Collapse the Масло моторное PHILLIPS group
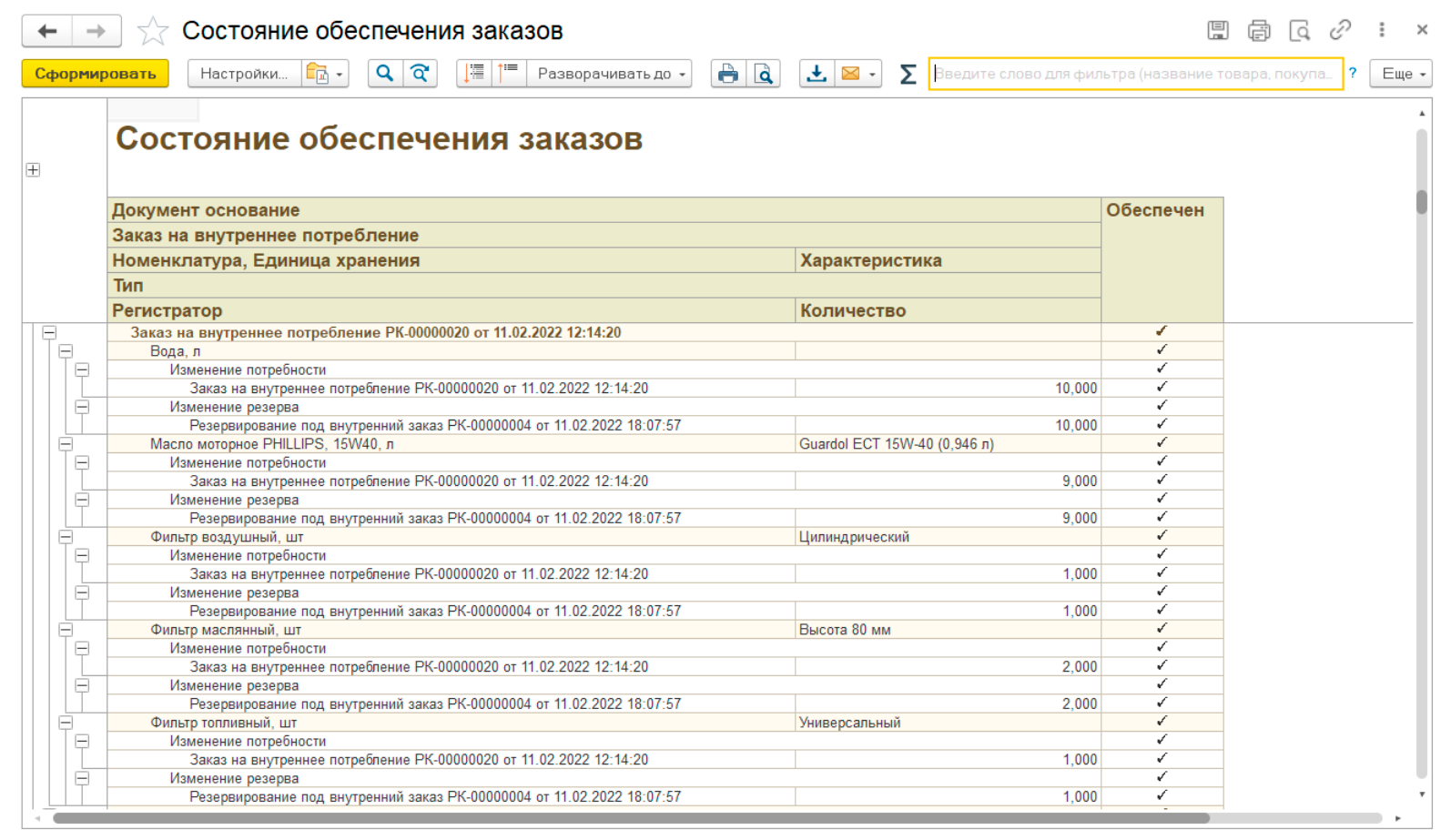The height and width of the screenshot is (840, 1451). pyautogui.click(x=66, y=444)
